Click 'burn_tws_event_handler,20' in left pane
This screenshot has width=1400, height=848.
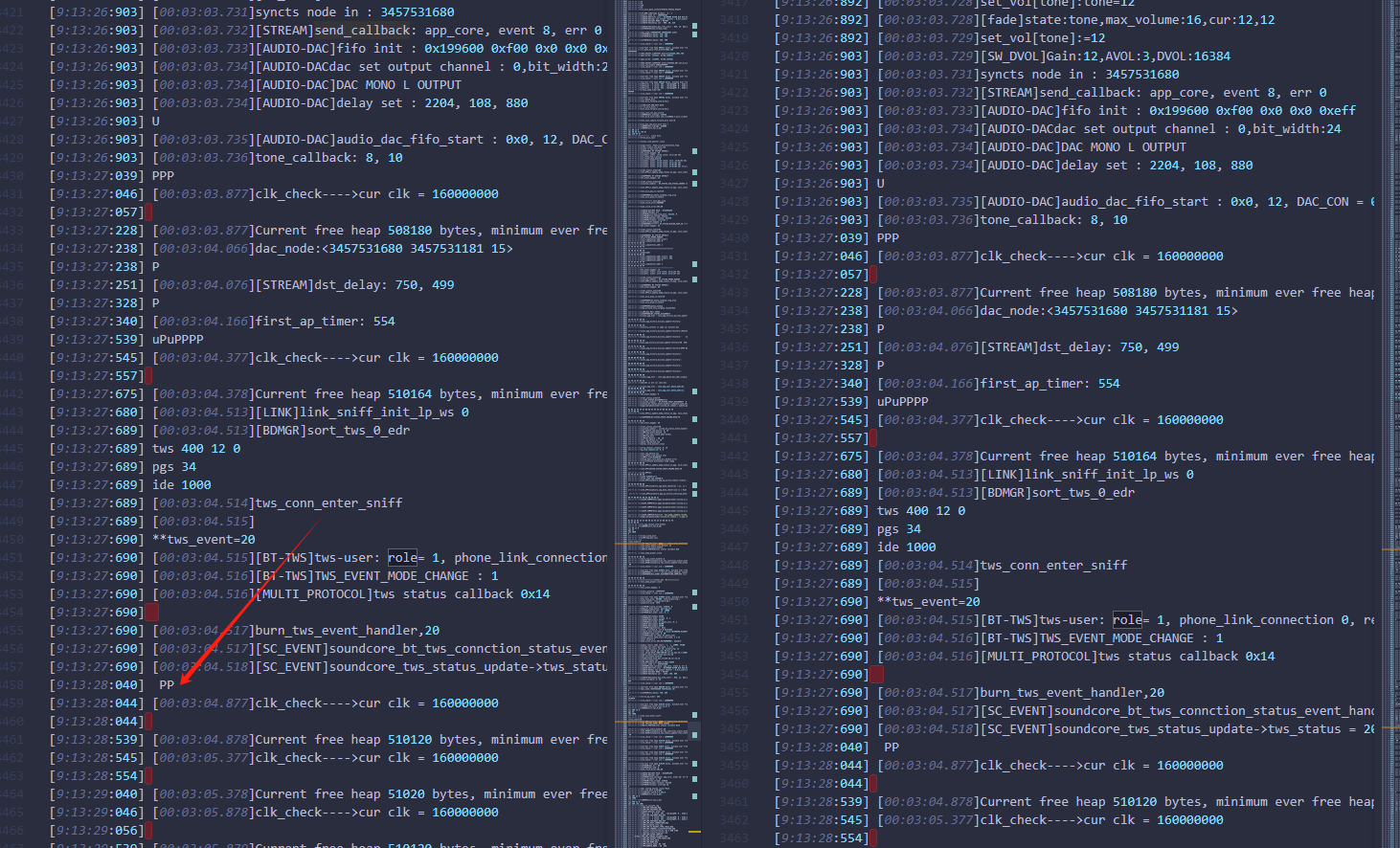(348, 630)
